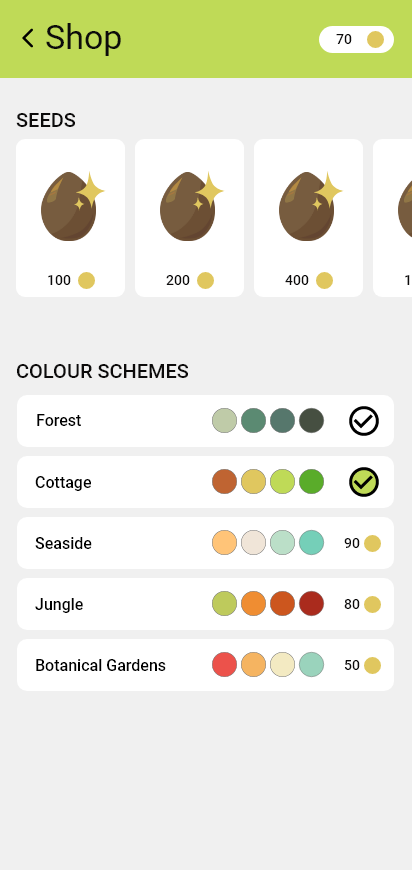Click the Forest scheme label
412x870 pixels.
[59, 421]
